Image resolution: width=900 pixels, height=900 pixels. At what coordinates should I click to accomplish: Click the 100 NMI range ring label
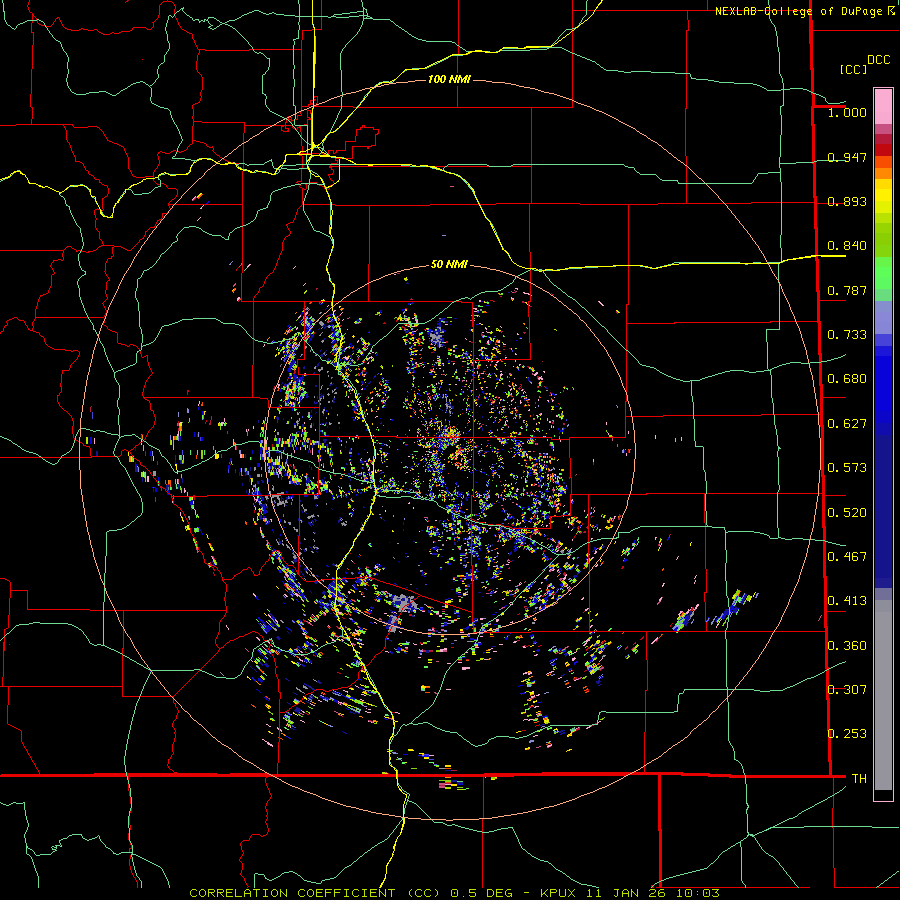click(x=449, y=79)
